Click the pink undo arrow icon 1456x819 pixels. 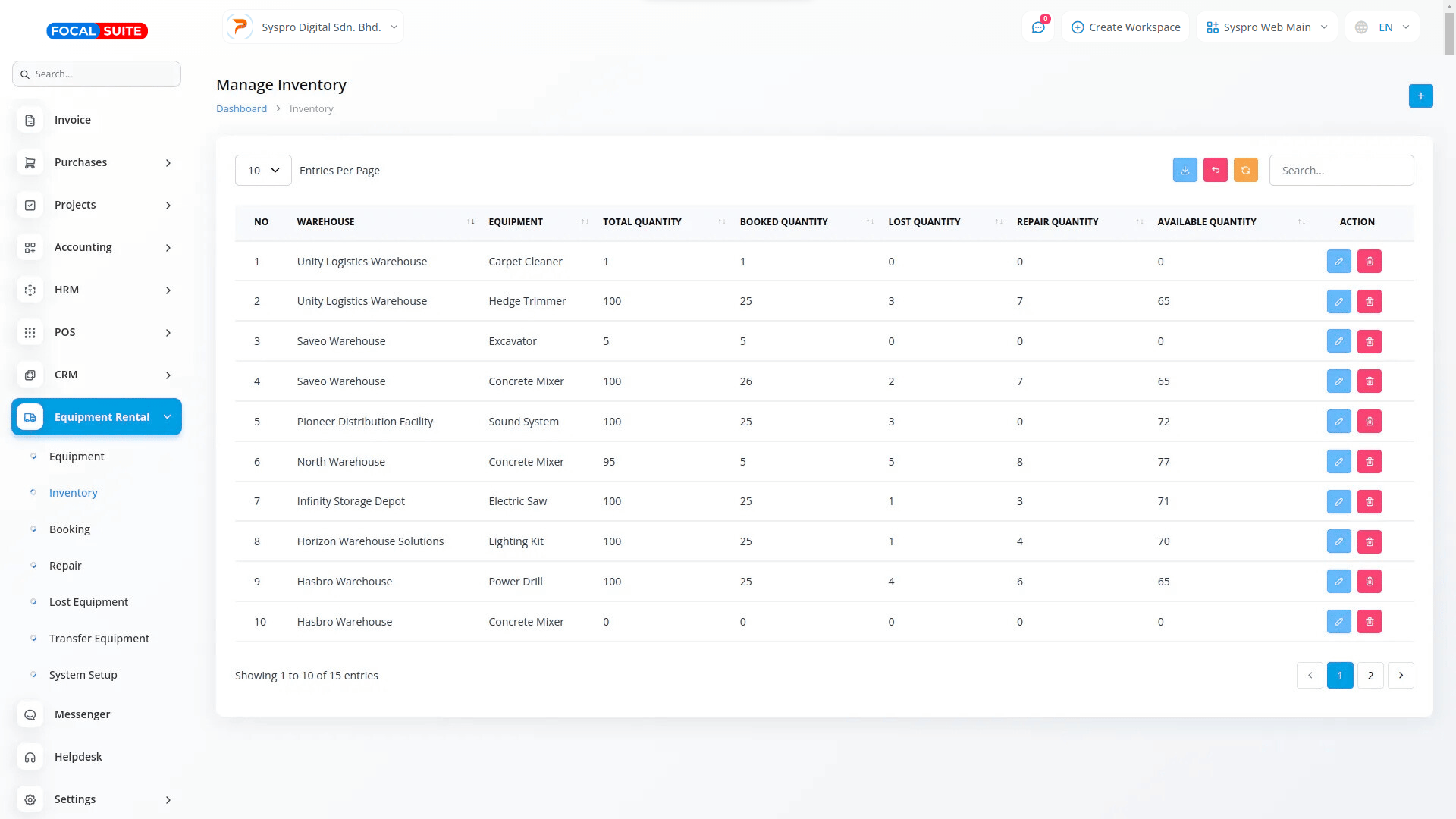tap(1215, 170)
